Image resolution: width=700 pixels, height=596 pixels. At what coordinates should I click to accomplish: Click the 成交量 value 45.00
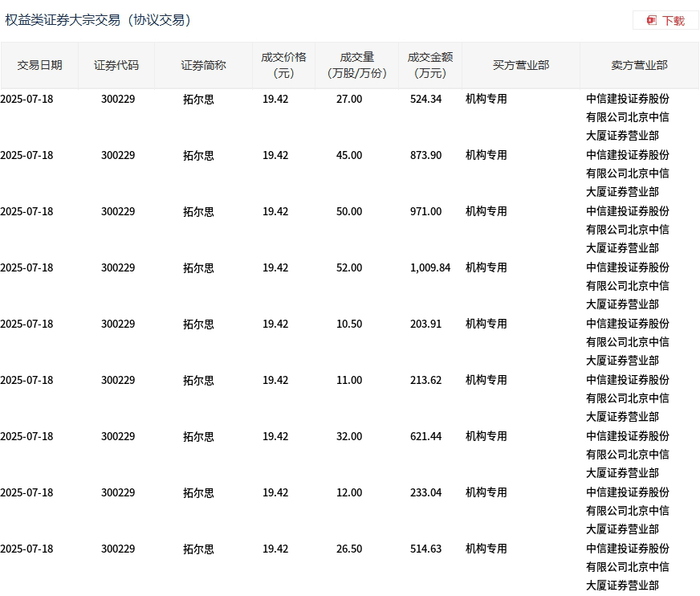[x=349, y=155]
